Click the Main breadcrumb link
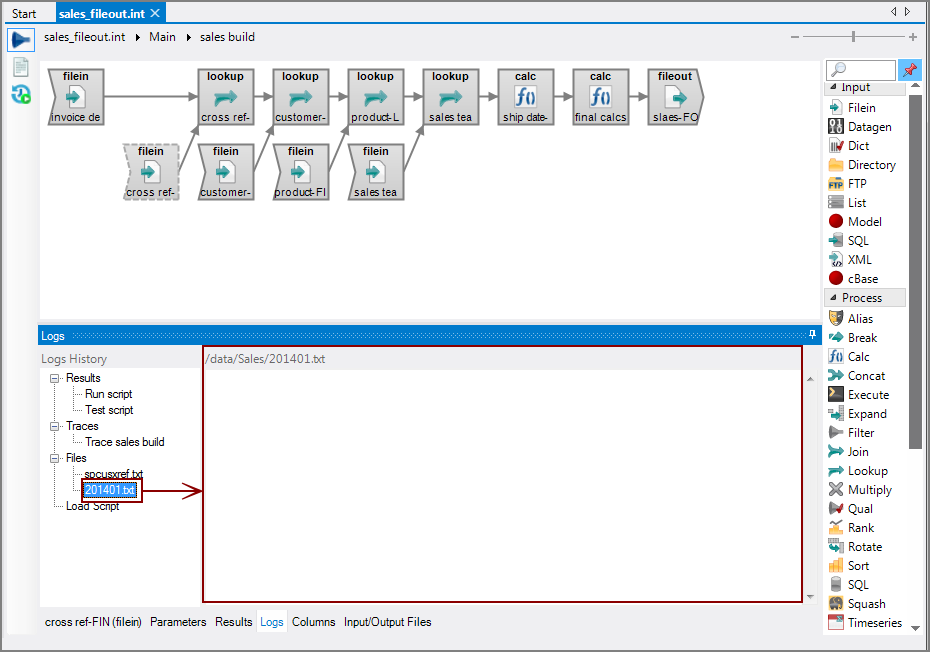This screenshot has width=930, height=652. (162, 37)
